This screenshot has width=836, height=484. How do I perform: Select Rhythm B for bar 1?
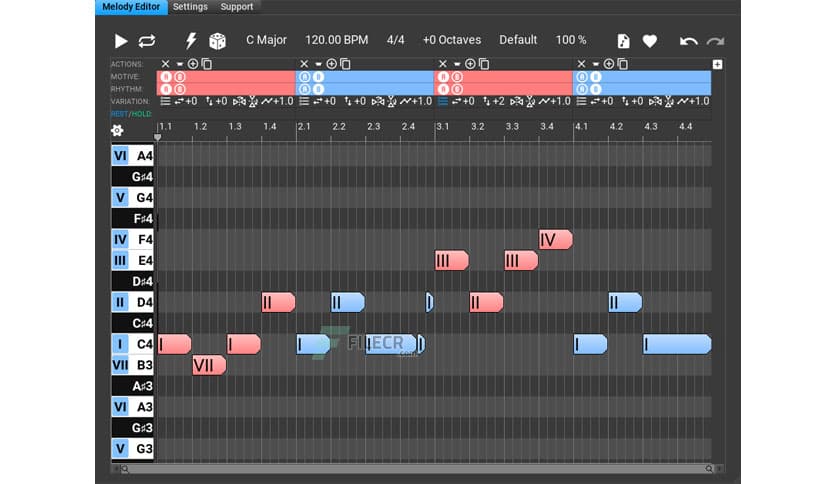point(180,89)
